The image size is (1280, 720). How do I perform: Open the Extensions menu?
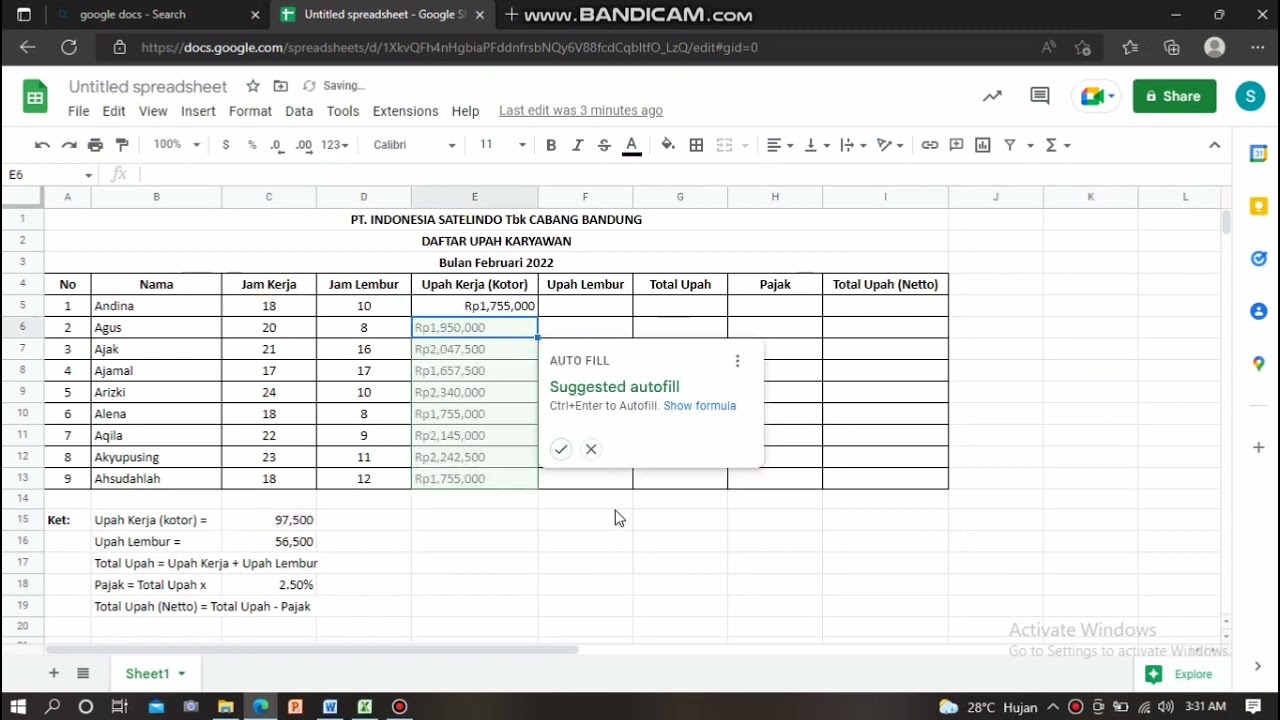[405, 111]
